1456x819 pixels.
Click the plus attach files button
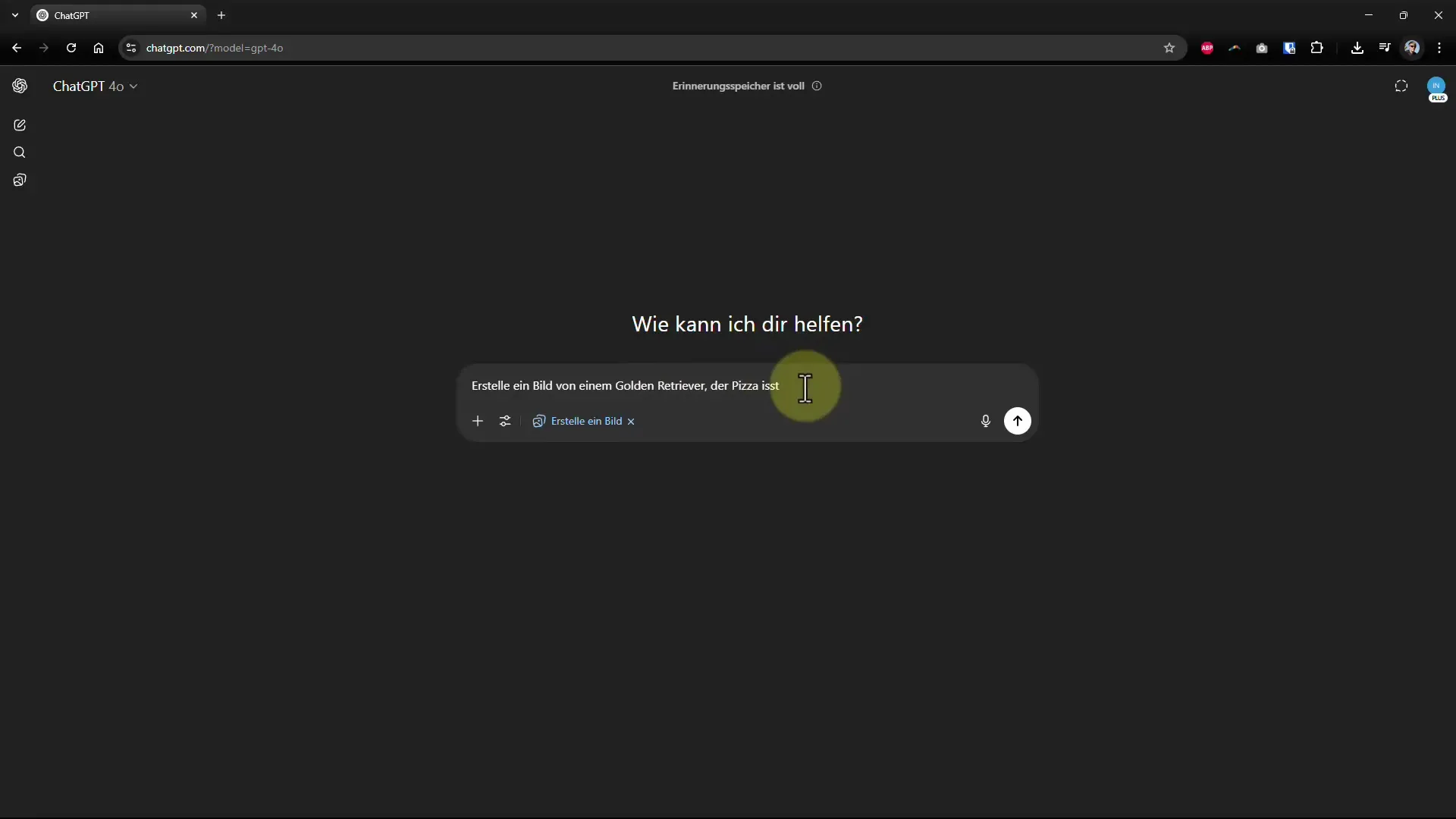[478, 421]
